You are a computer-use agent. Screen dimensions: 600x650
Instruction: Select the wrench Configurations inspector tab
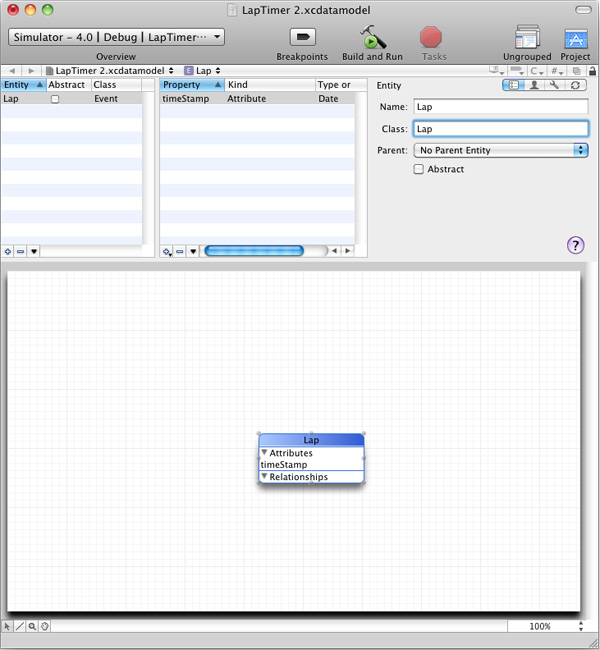click(554, 85)
